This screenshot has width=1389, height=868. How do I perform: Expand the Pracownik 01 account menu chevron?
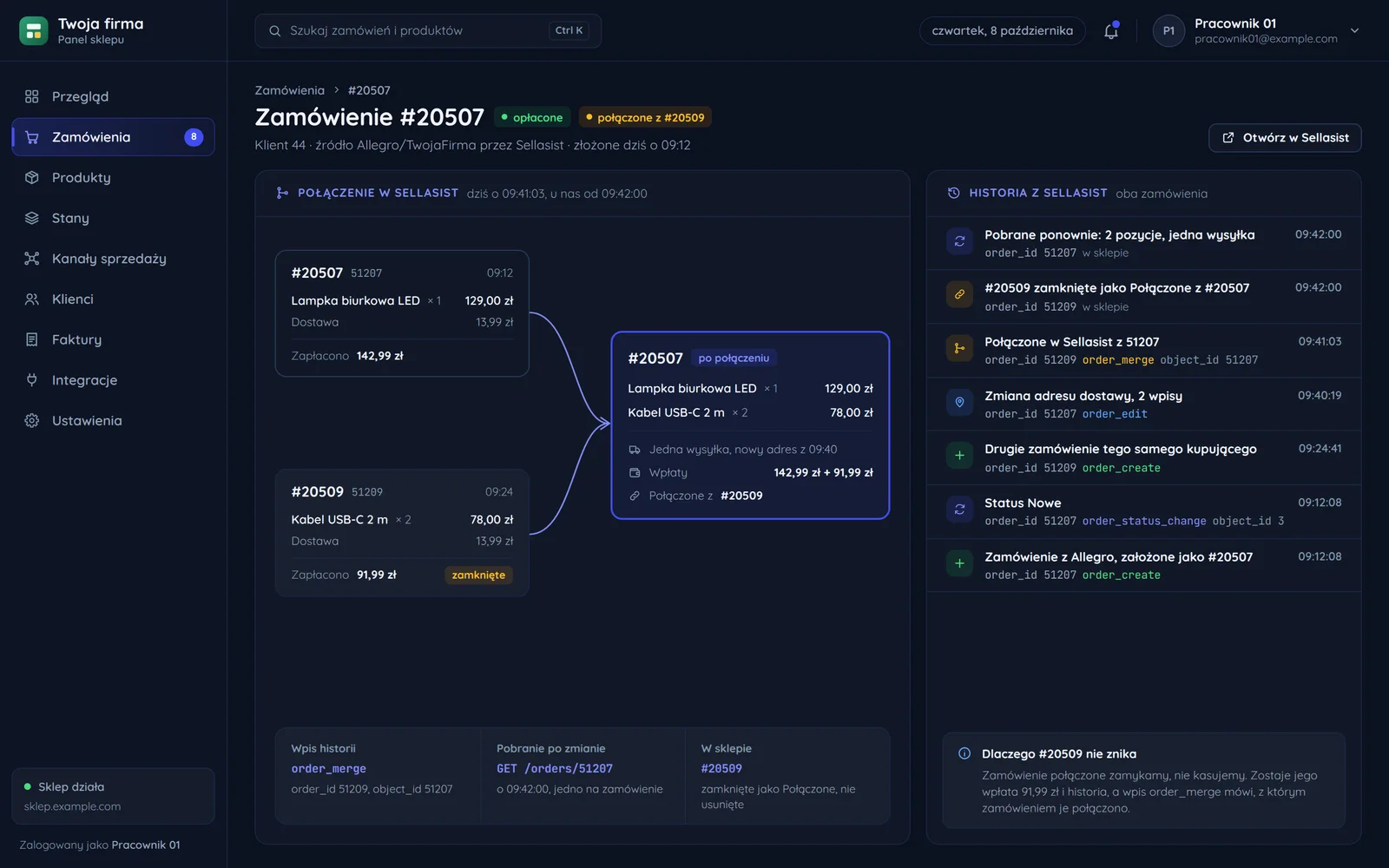[x=1354, y=30]
